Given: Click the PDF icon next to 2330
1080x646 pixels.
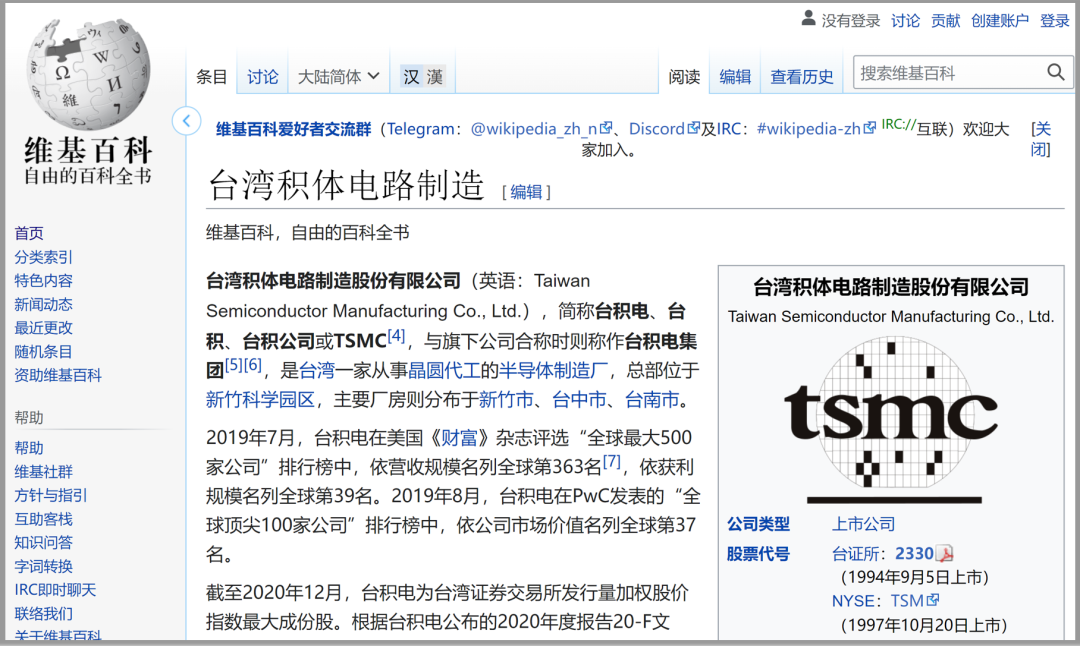Looking at the screenshot, I should (945, 554).
